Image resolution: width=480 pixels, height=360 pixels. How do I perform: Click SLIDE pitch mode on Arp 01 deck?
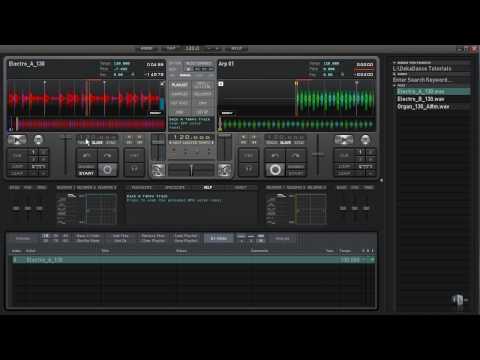(286, 143)
